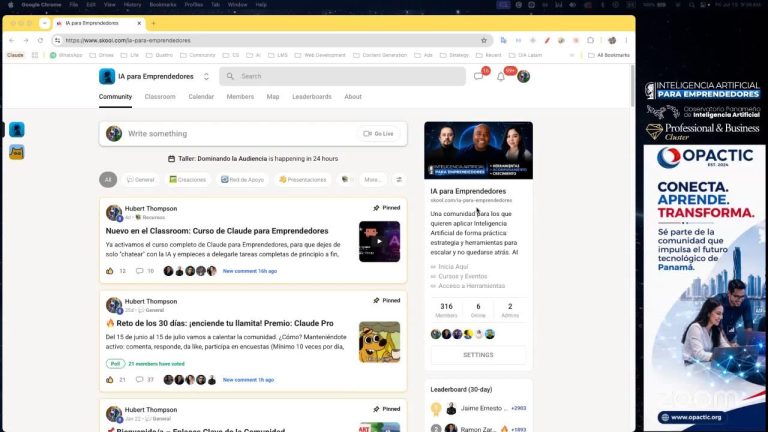
Task: Open a new Chrome tab
Action: [x=153, y=23]
